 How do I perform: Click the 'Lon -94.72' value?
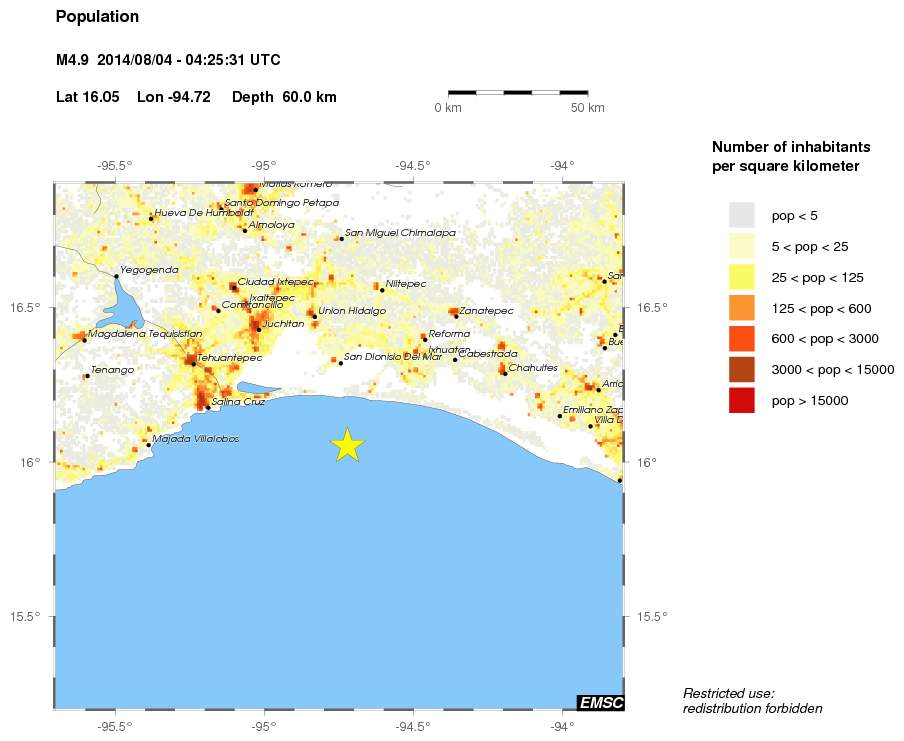coord(174,97)
